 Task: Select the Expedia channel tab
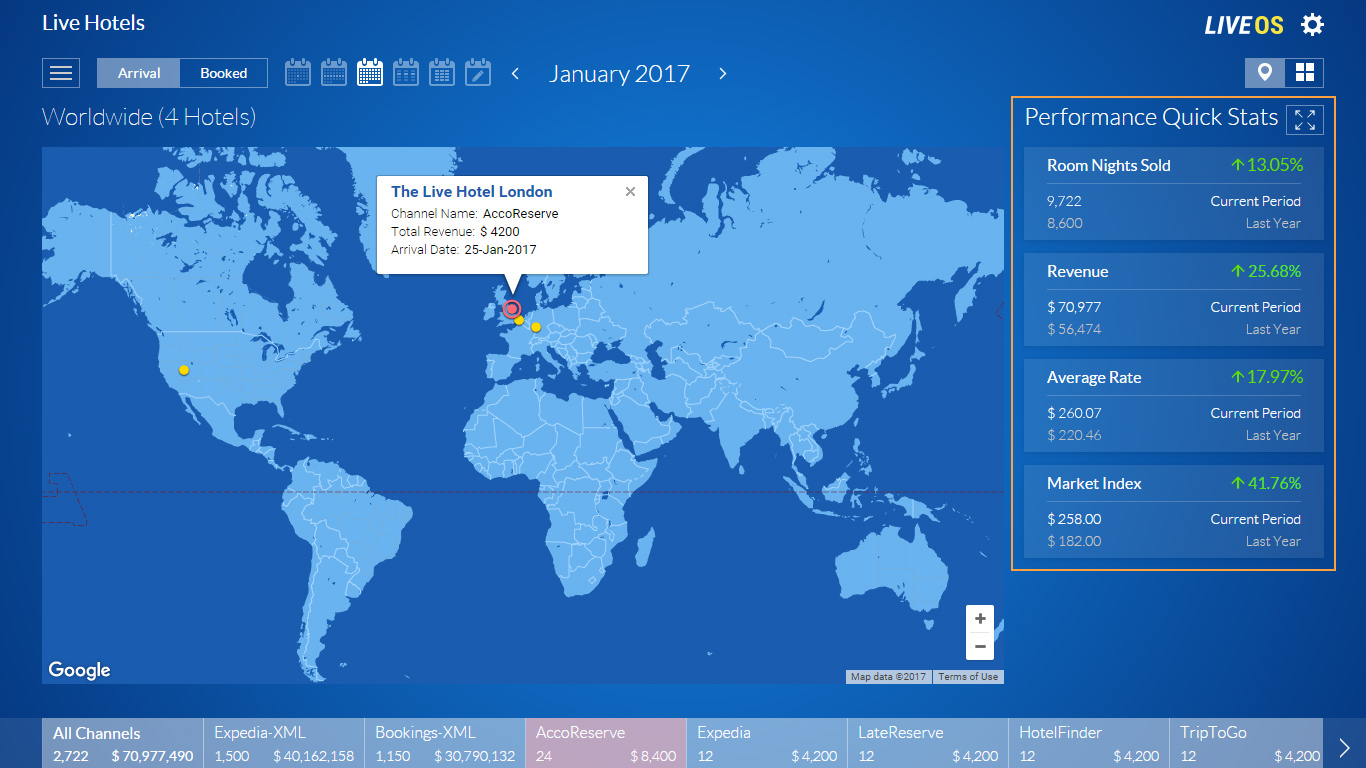click(767, 743)
